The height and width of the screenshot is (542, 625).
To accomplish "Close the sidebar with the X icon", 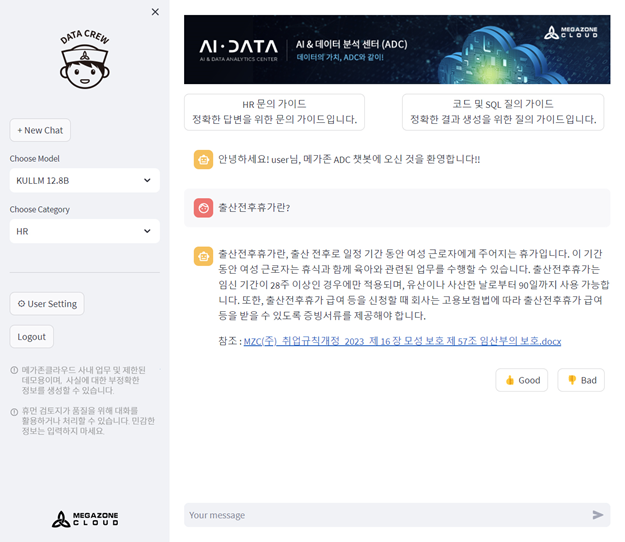I will coord(155,12).
